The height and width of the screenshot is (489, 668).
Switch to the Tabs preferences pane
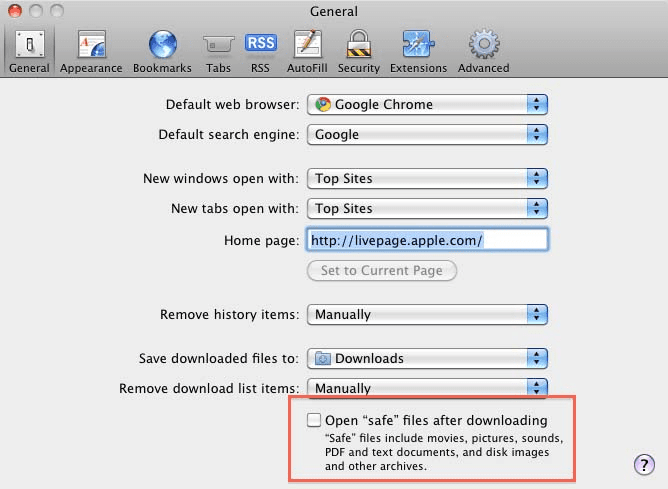pos(218,51)
